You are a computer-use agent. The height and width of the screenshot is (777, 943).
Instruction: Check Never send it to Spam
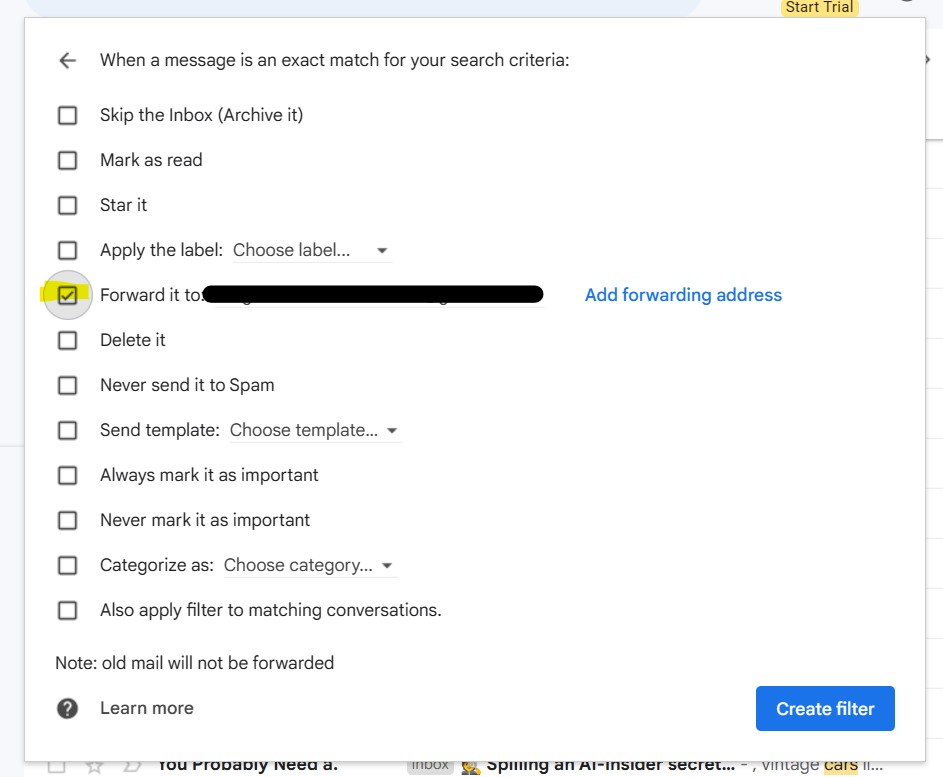67,385
